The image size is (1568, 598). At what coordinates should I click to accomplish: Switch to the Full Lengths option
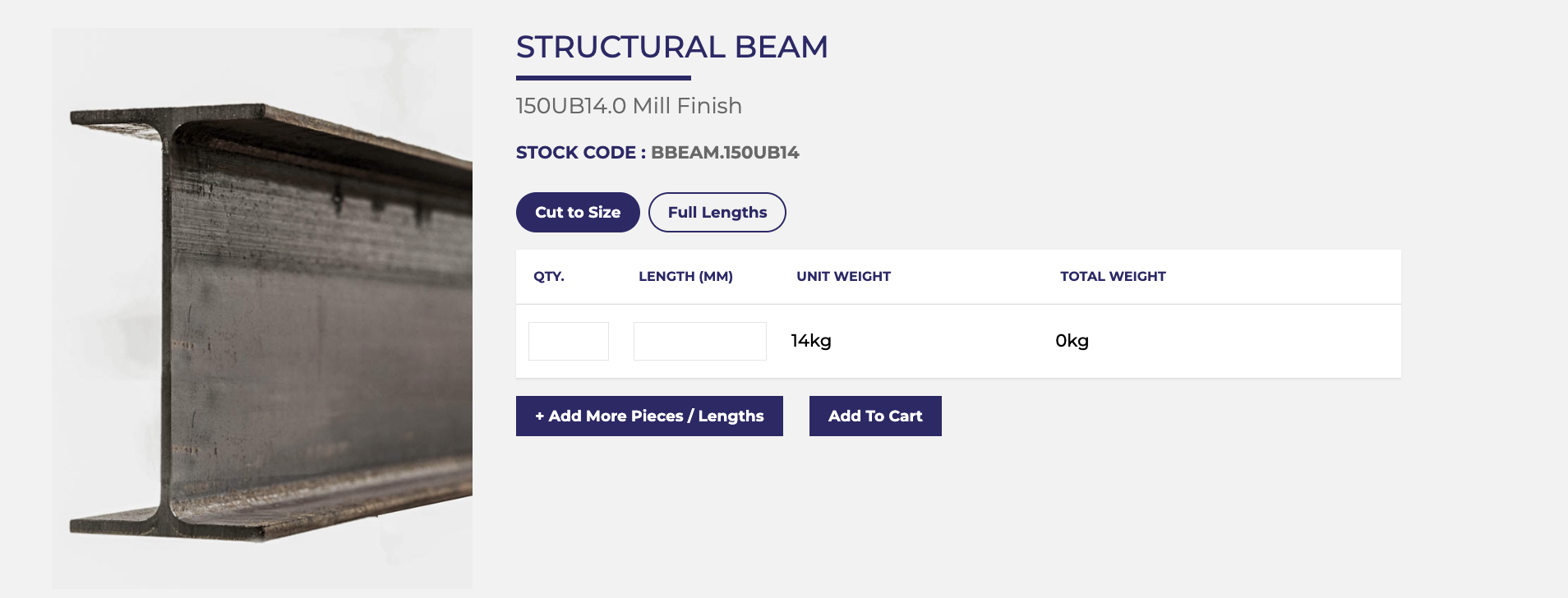(717, 212)
